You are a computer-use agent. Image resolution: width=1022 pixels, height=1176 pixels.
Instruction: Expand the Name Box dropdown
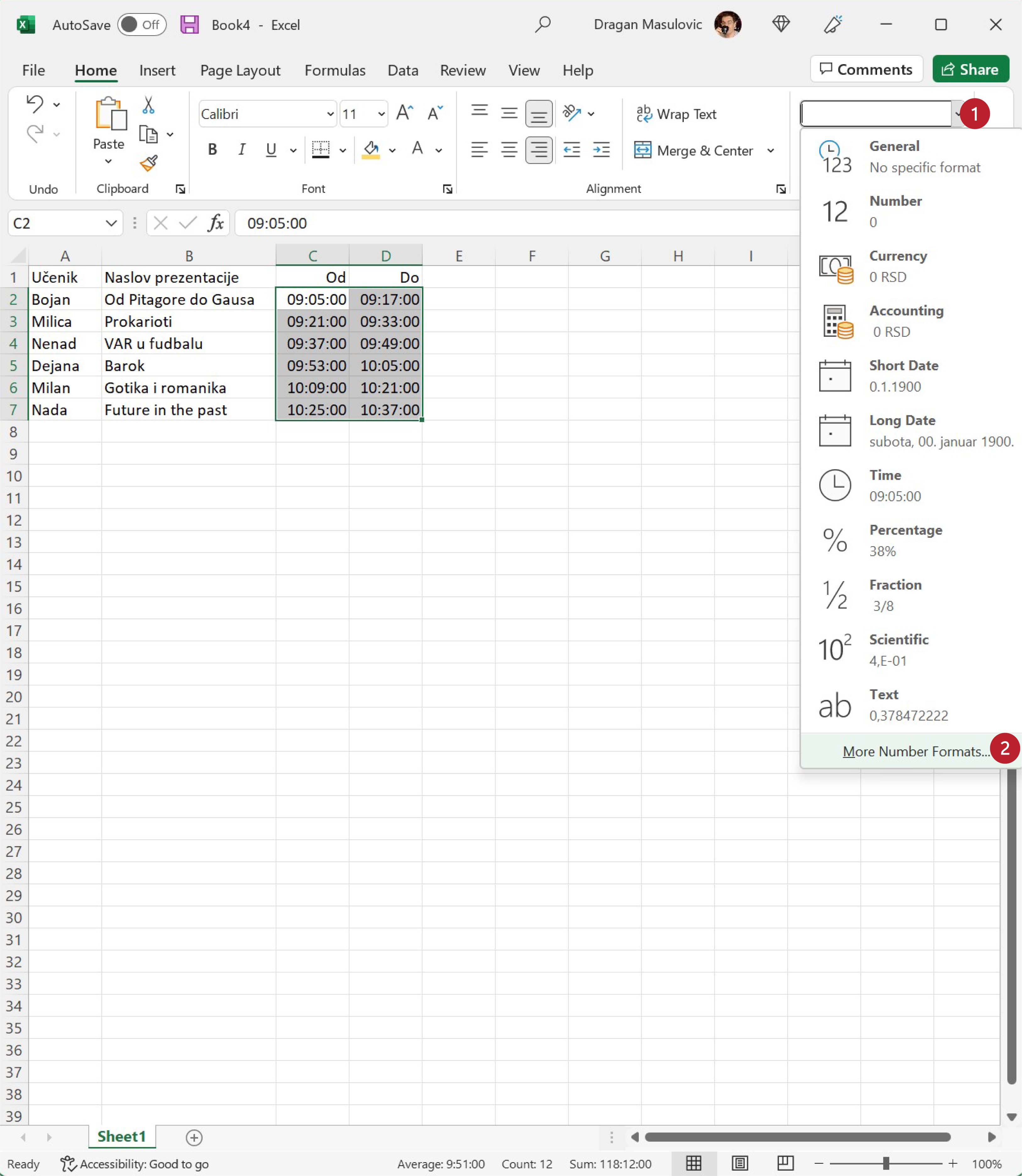(111, 223)
